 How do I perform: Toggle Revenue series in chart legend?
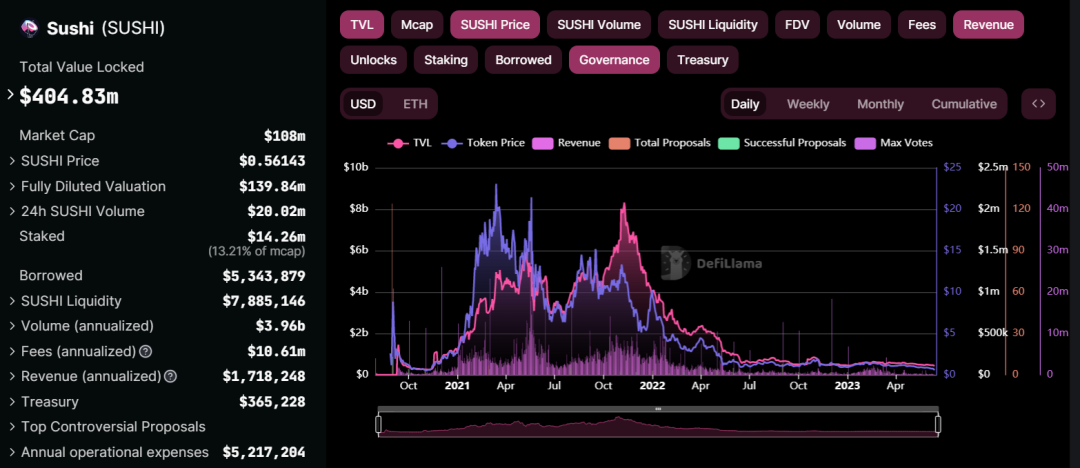(568, 143)
